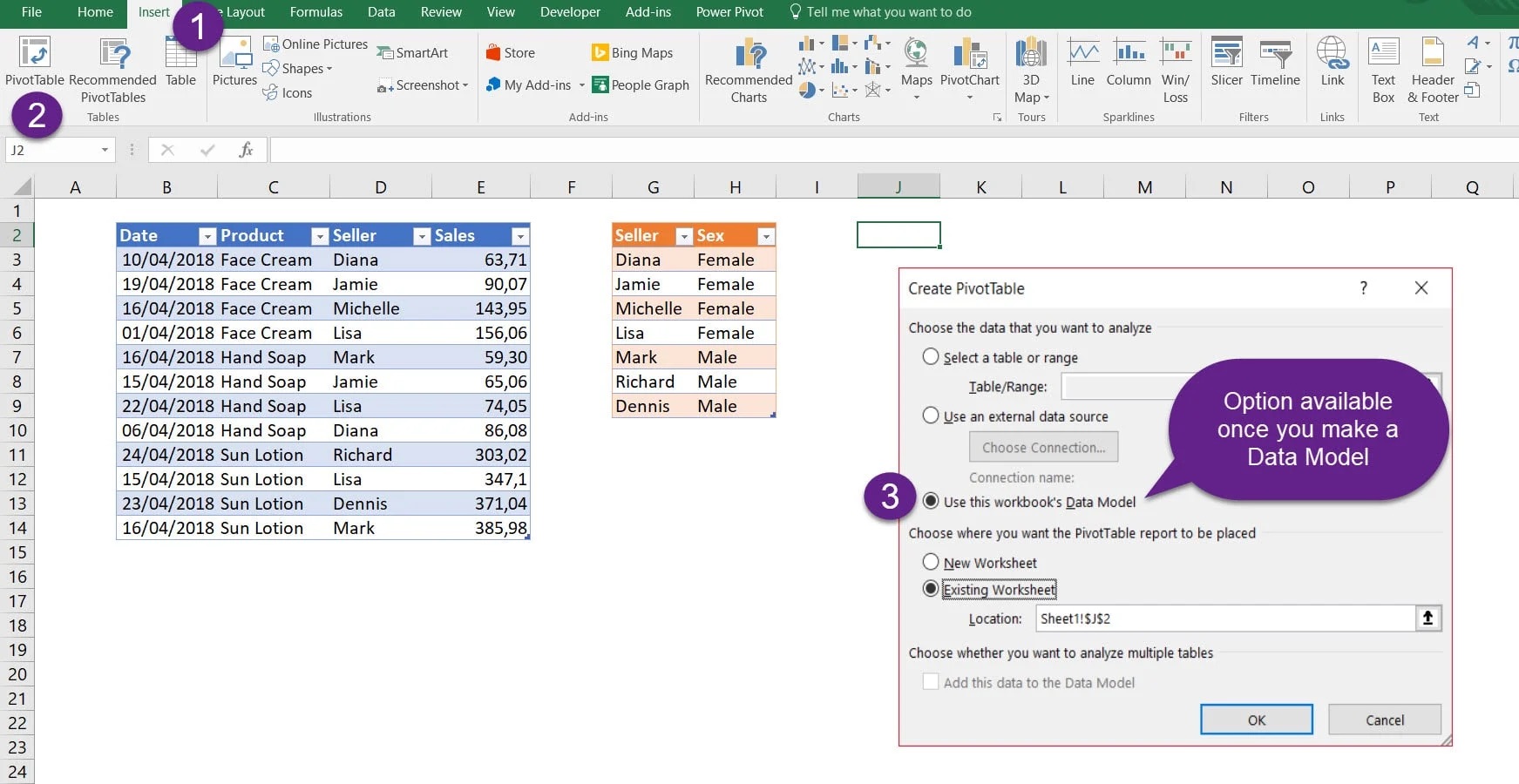
Task: Click the collapse dialog button beside Location
Action: [1427, 618]
